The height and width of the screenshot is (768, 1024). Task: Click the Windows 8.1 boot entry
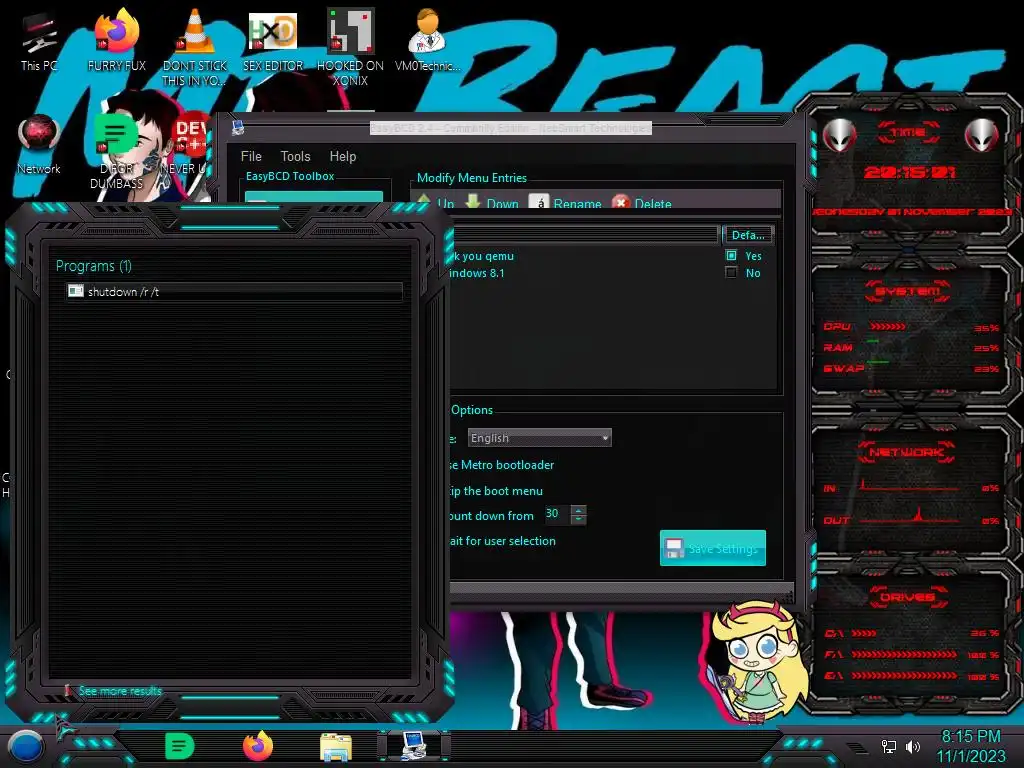click(x=477, y=273)
